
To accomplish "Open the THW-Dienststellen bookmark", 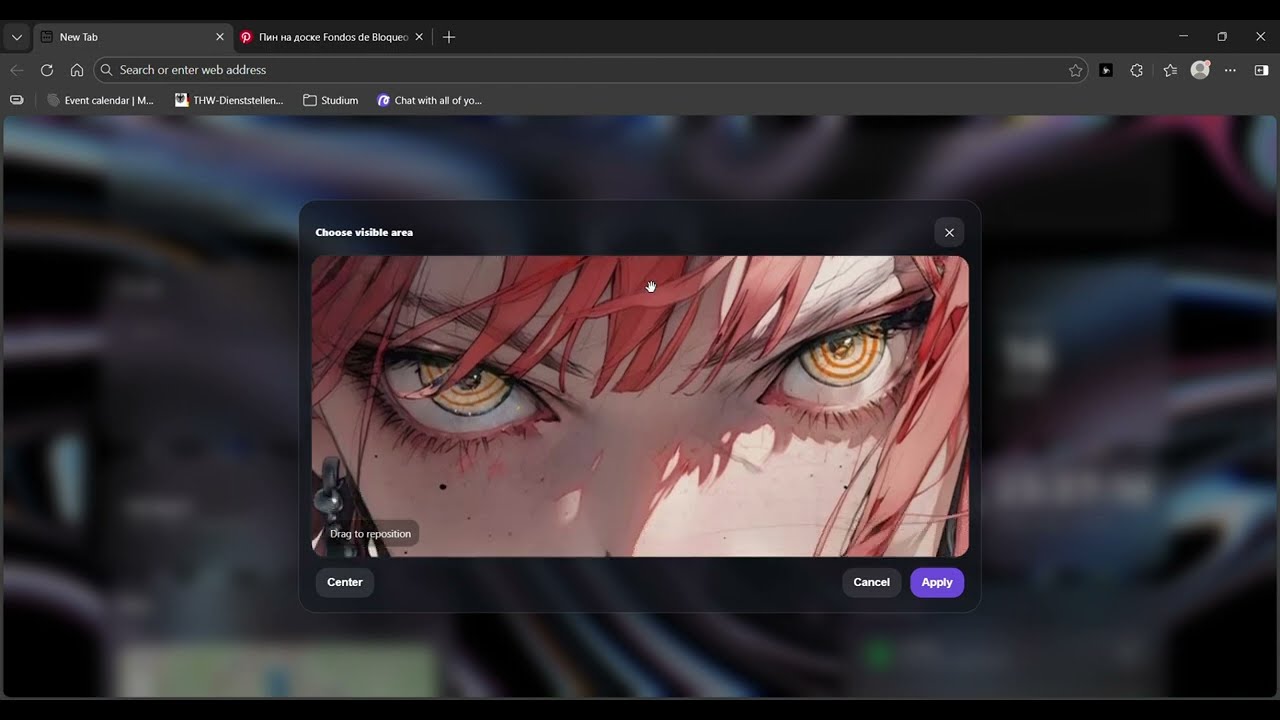I will [x=229, y=100].
